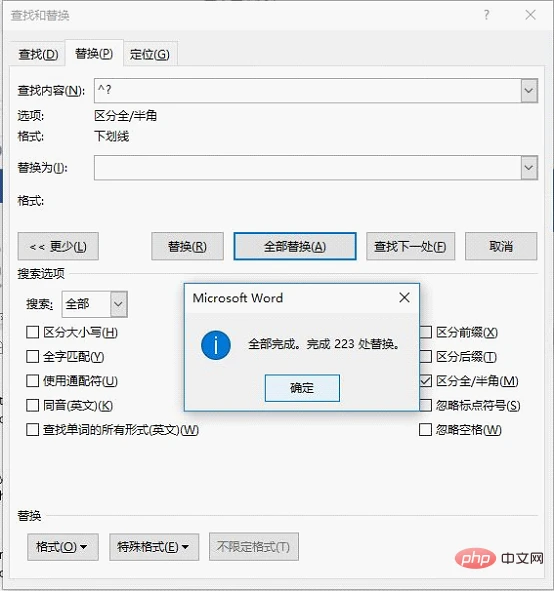Check 同音(英文)(K) option

[32, 406]
